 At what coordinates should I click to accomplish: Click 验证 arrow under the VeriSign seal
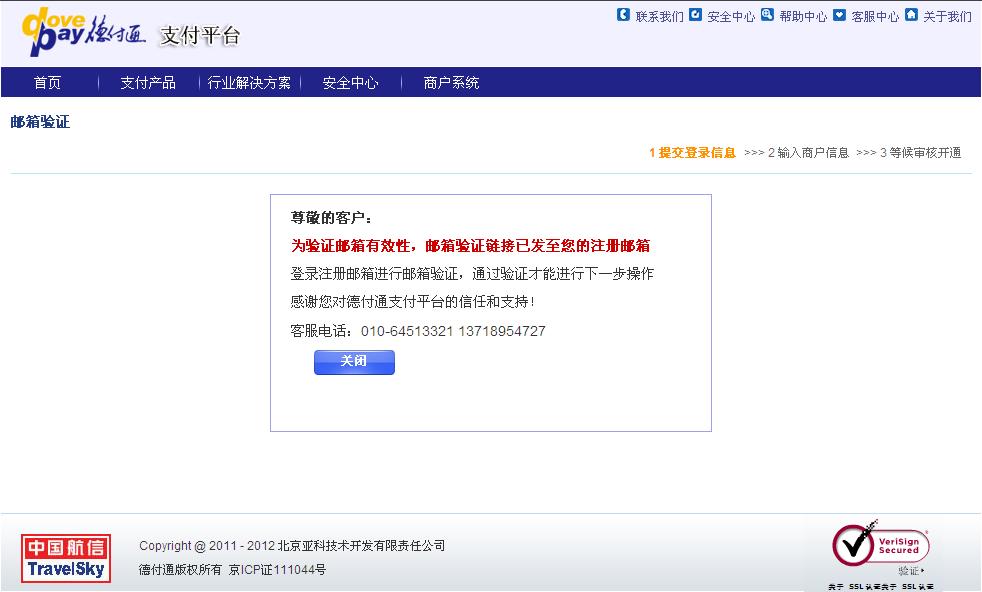point(911,571)
